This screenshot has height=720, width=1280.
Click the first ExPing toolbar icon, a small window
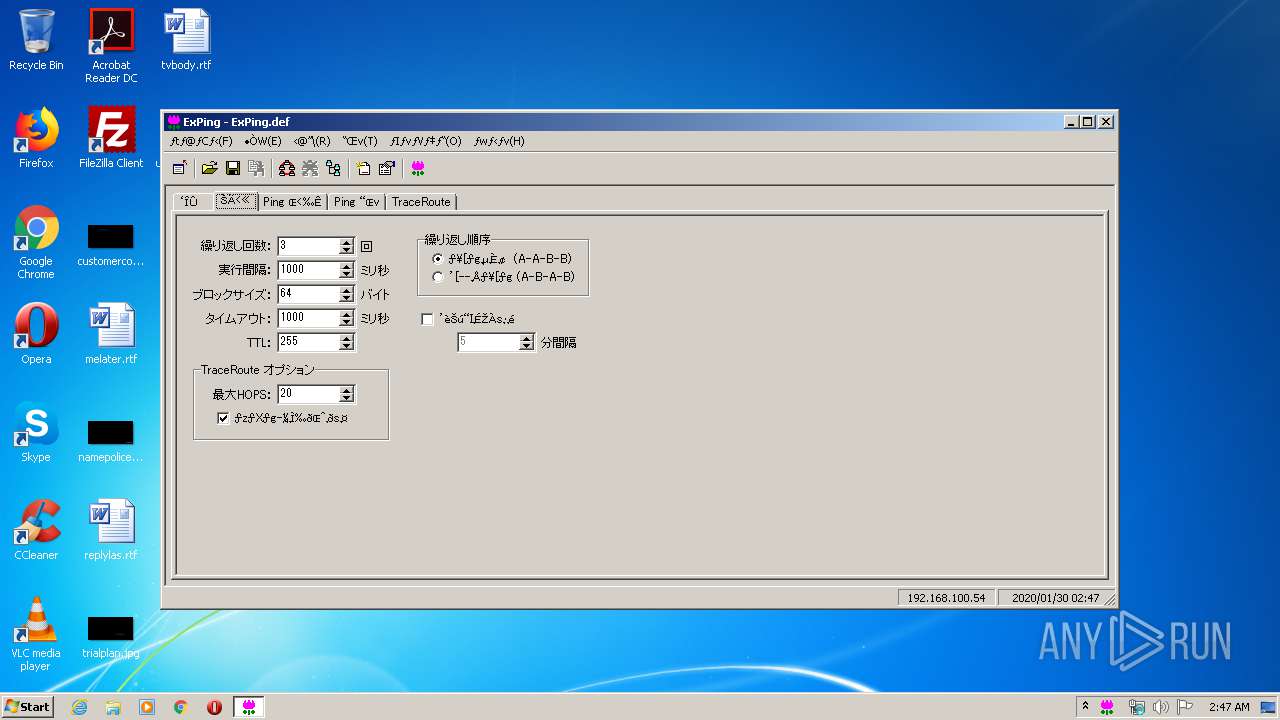pyautogui.click(x=180, y=168)
